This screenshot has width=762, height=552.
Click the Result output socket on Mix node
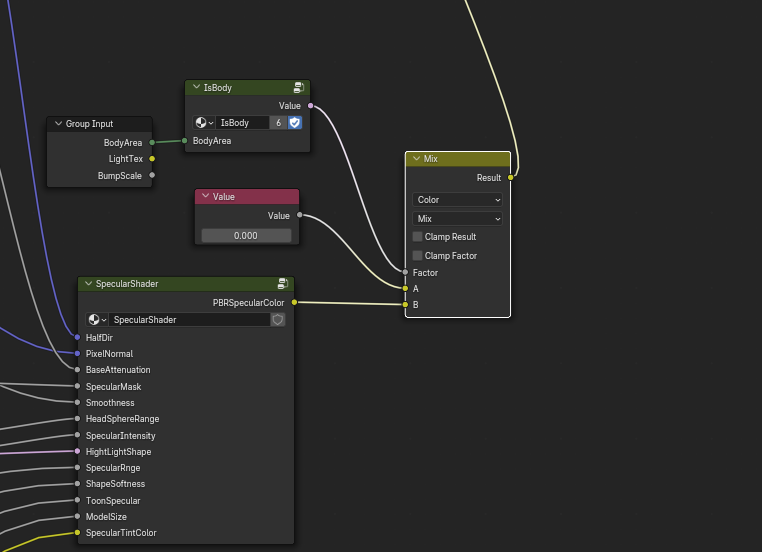[x=511, y=178]
